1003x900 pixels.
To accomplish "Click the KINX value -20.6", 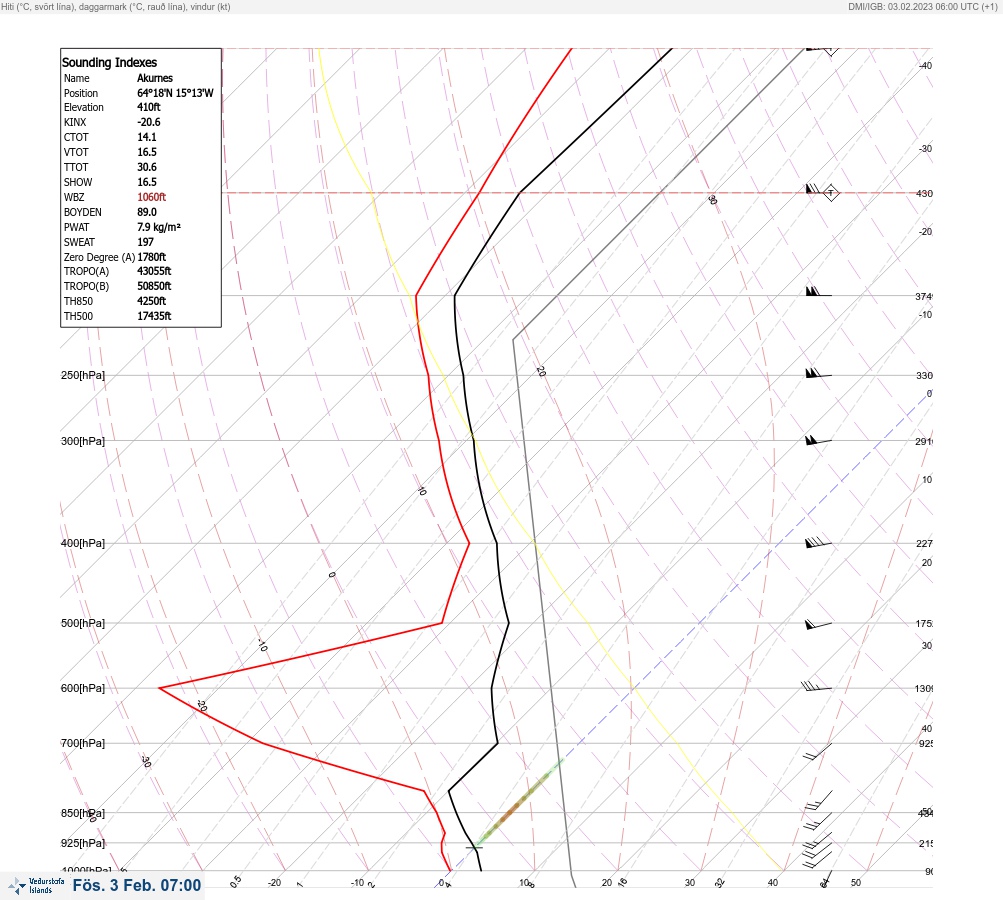I will click(x=148, y=122).
